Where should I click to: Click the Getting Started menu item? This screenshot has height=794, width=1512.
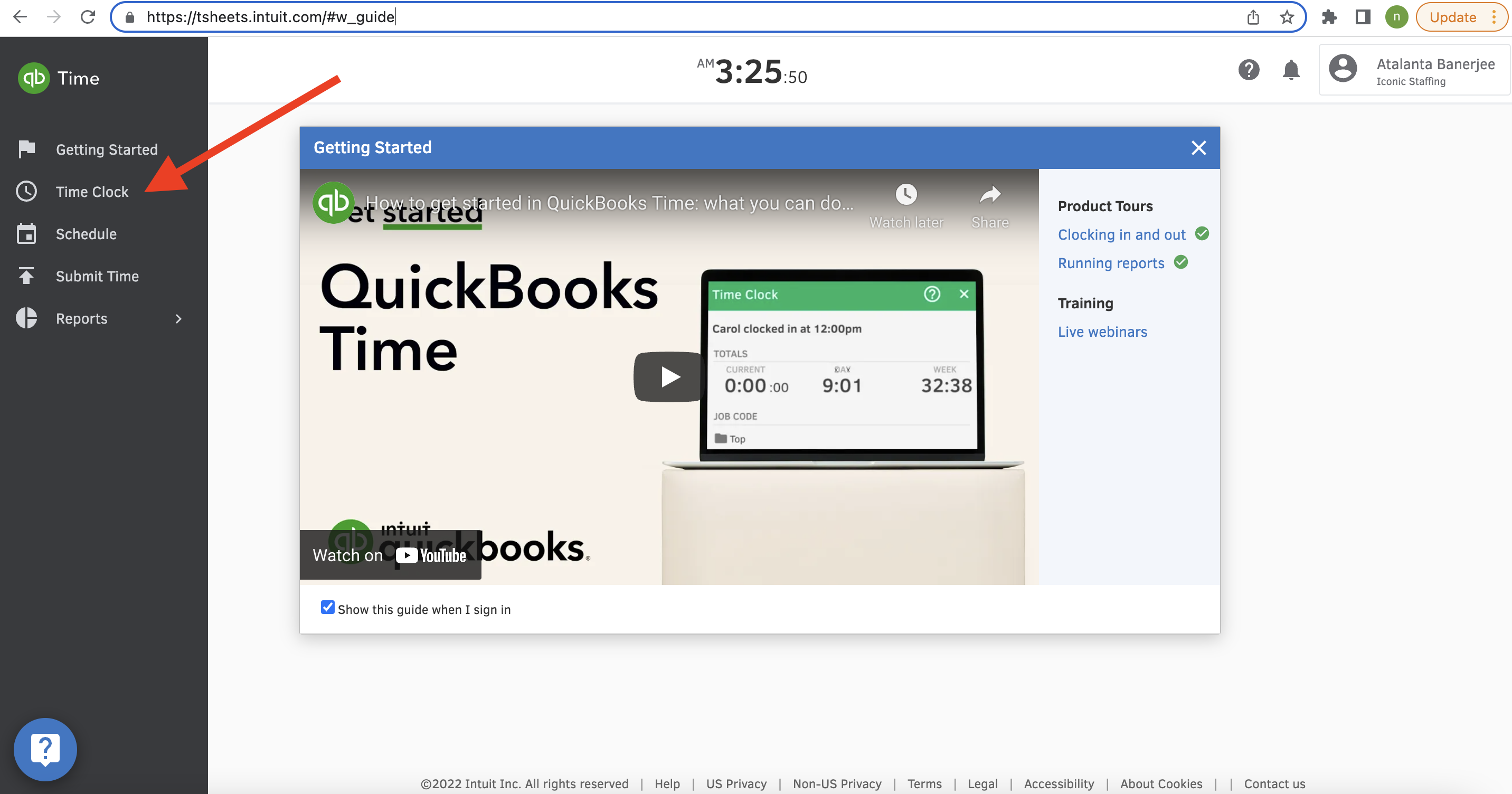coord(107,149)
